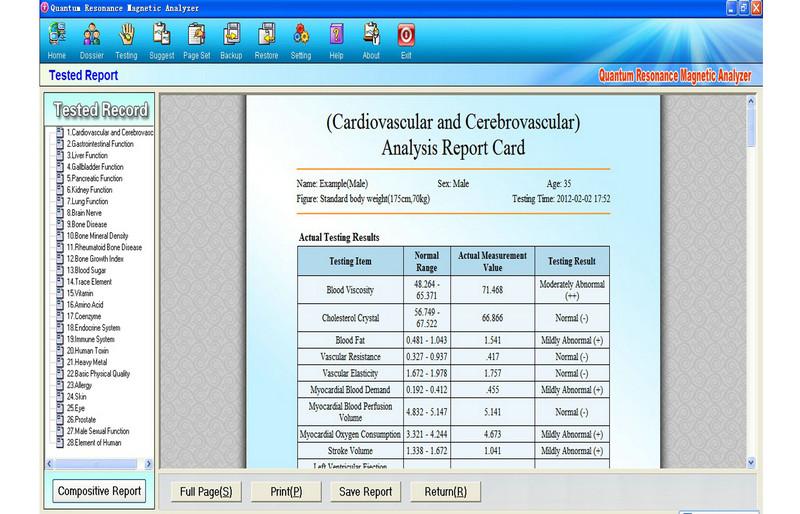800x514 pixels.
Task: Open 16.Amino Acid report
Action: click(85, 305)
